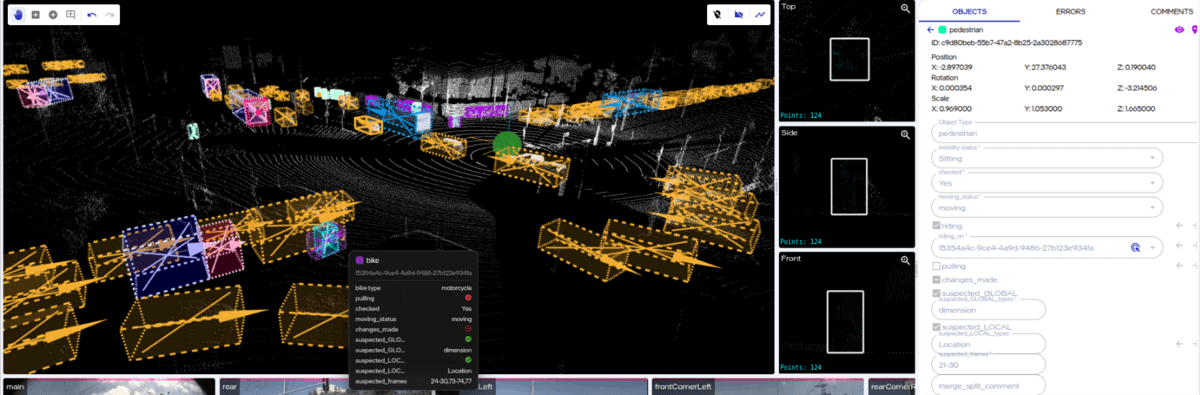Toggle the suspected_LOCAL checkbox

(x=936, y=327)
